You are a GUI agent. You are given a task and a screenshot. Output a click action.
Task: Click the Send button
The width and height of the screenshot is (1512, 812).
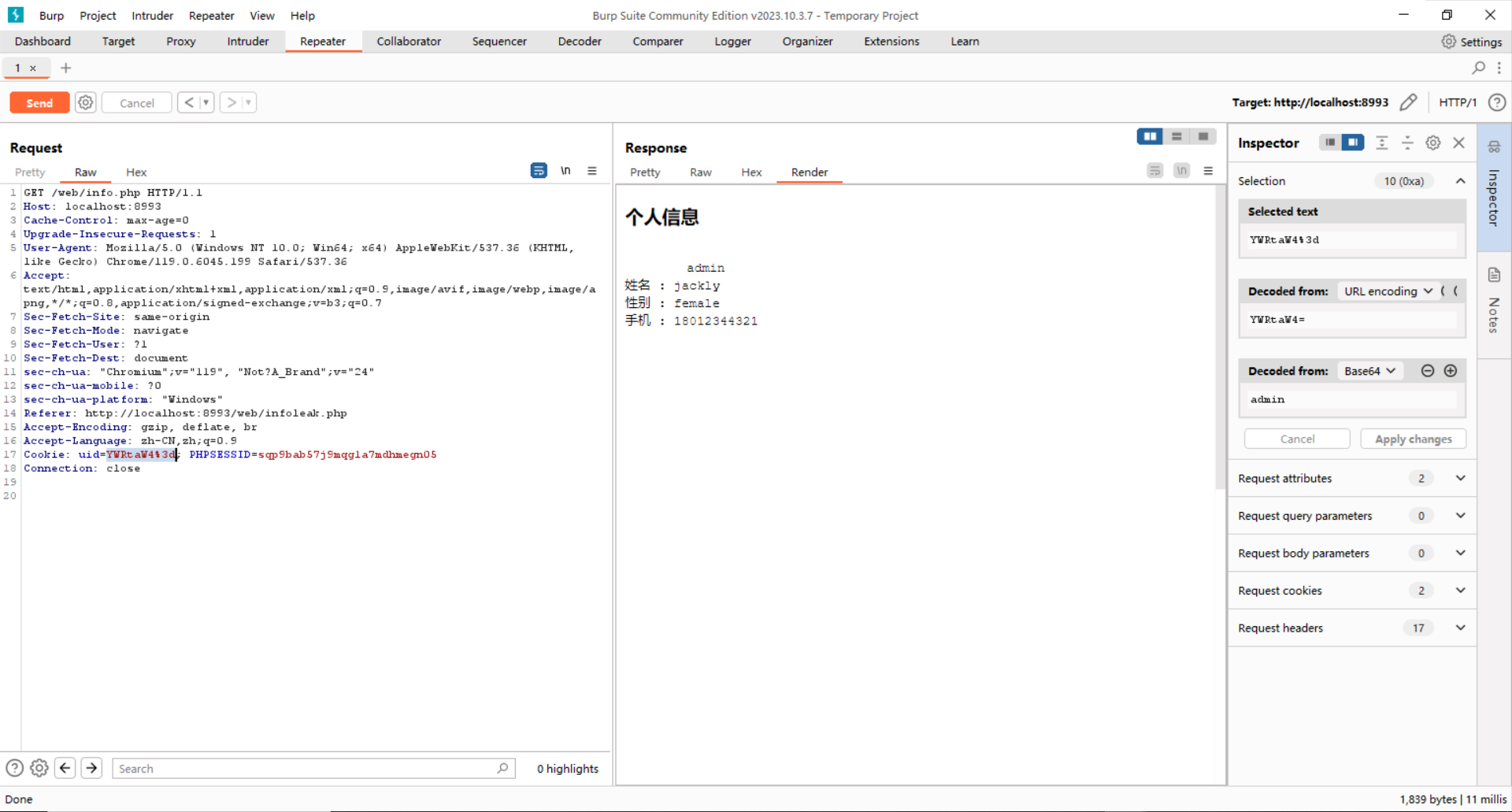click(x=39, y=102)
